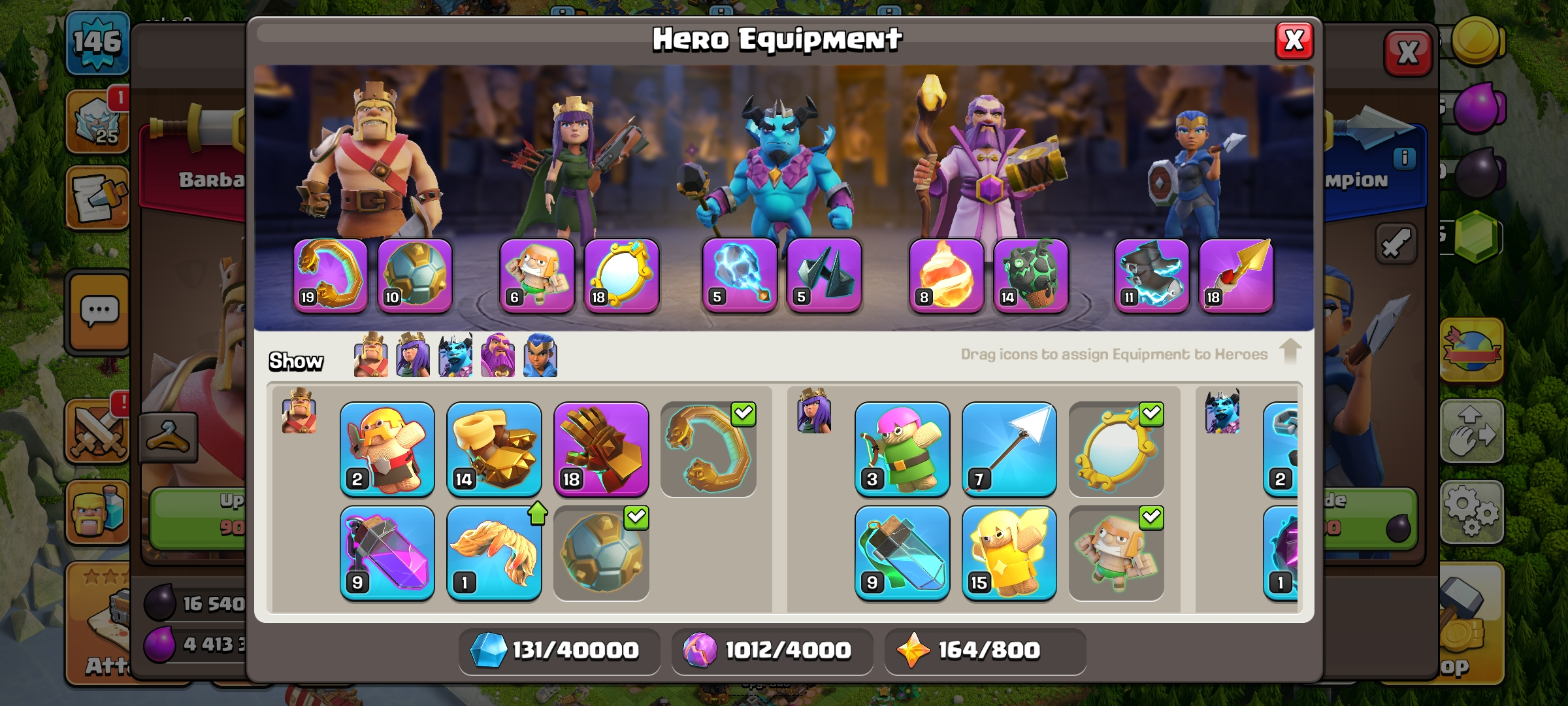Viewport: 1568px width, 706px height.
Task: Tap the equipped Giant Puppet with checkmark
Action: [x=1117, y=553]
